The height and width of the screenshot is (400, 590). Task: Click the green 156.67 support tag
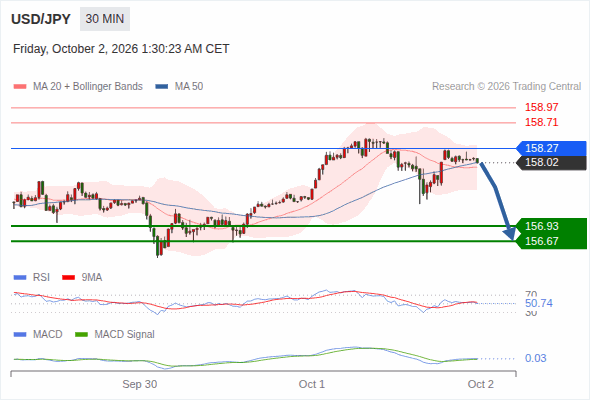point(551,241)
